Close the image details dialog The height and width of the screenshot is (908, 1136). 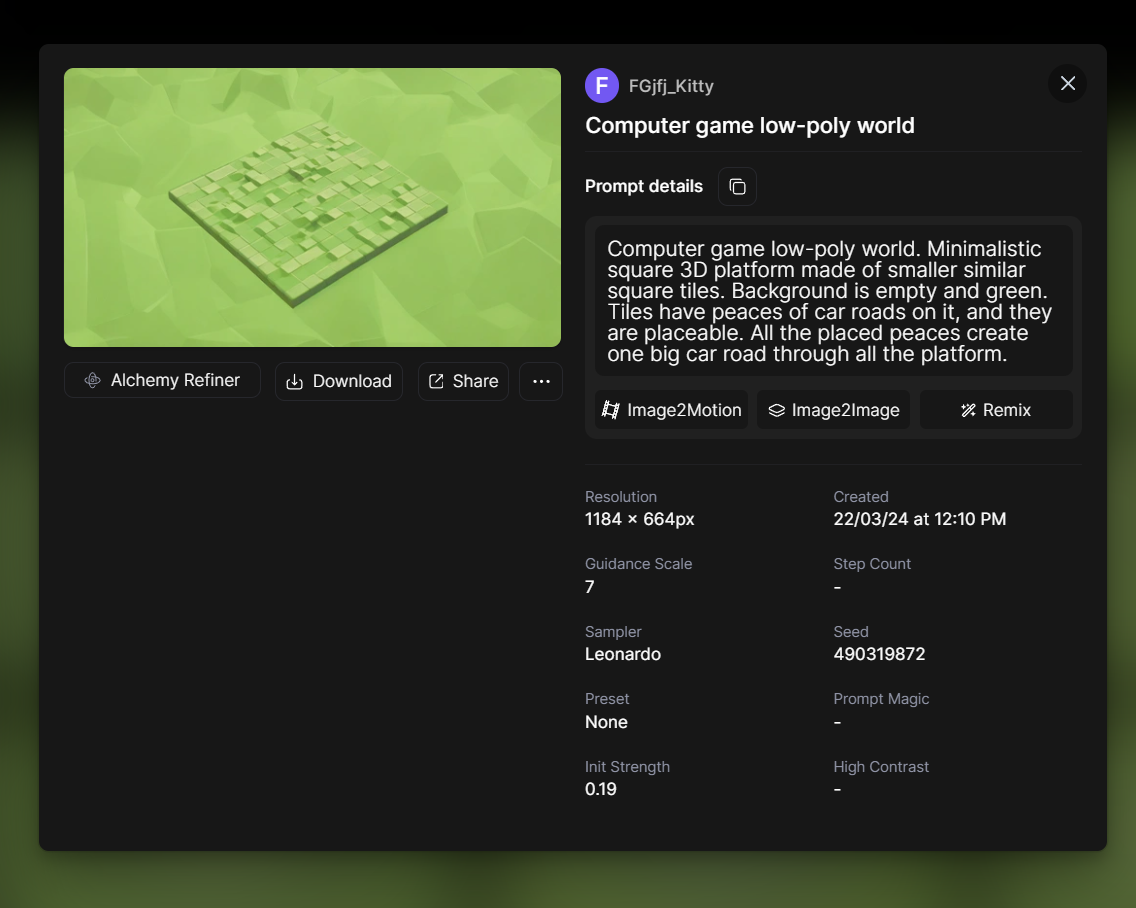[x=1067, y=83]
